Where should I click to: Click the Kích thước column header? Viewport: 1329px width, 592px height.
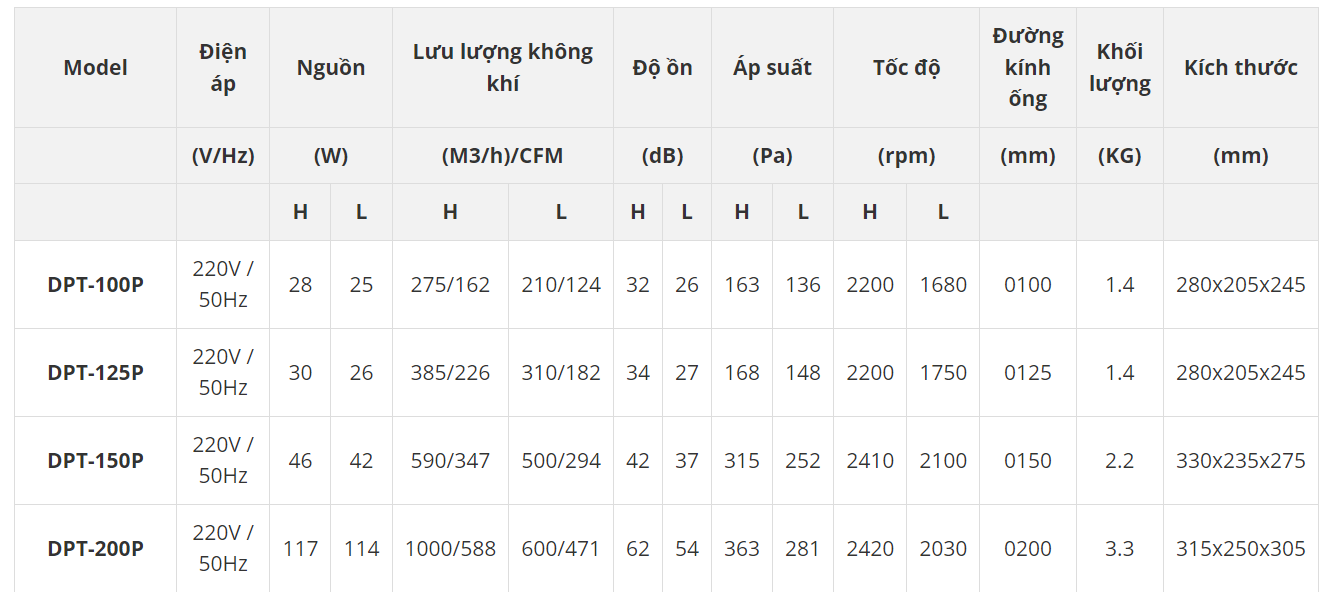pyautogui.click(x=1241, y=68)
